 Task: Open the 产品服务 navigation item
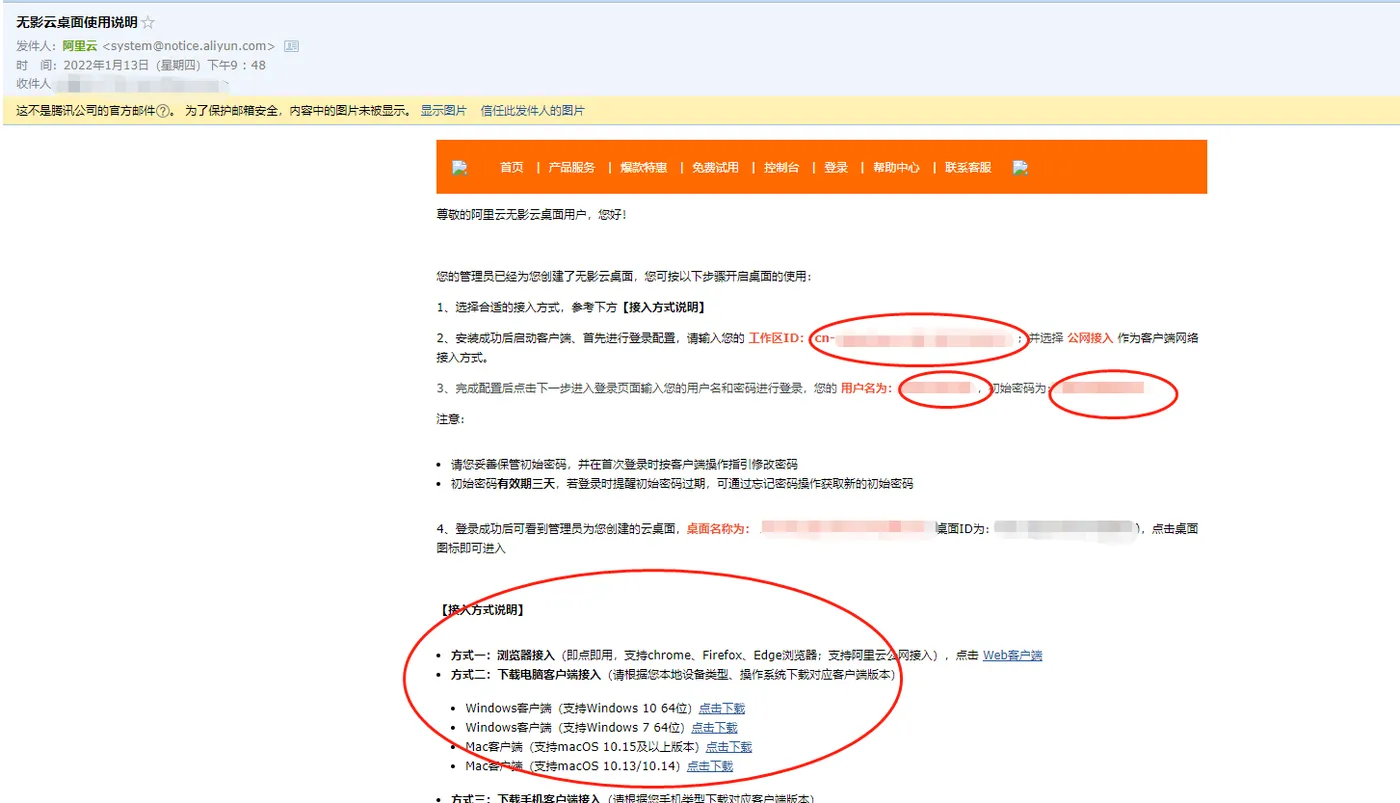(x=572, y=167)
